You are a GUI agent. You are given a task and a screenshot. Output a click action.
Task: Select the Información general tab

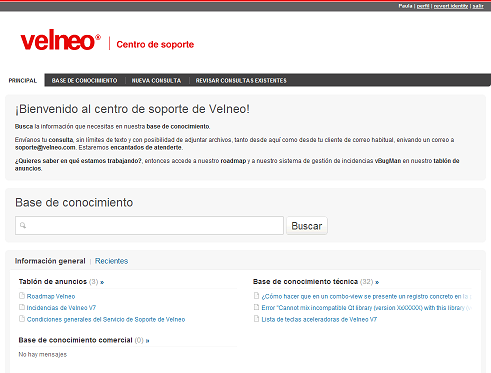(50, 261)
